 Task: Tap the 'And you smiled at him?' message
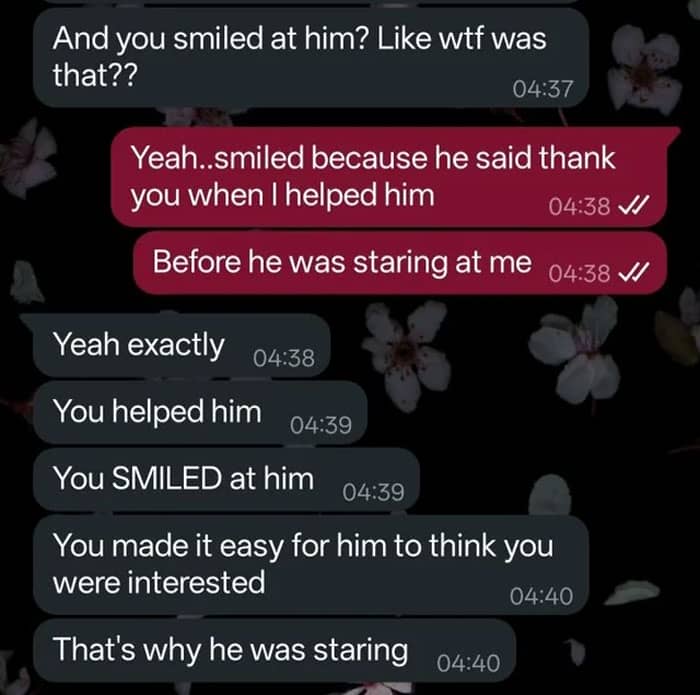(x=311, y=57)
